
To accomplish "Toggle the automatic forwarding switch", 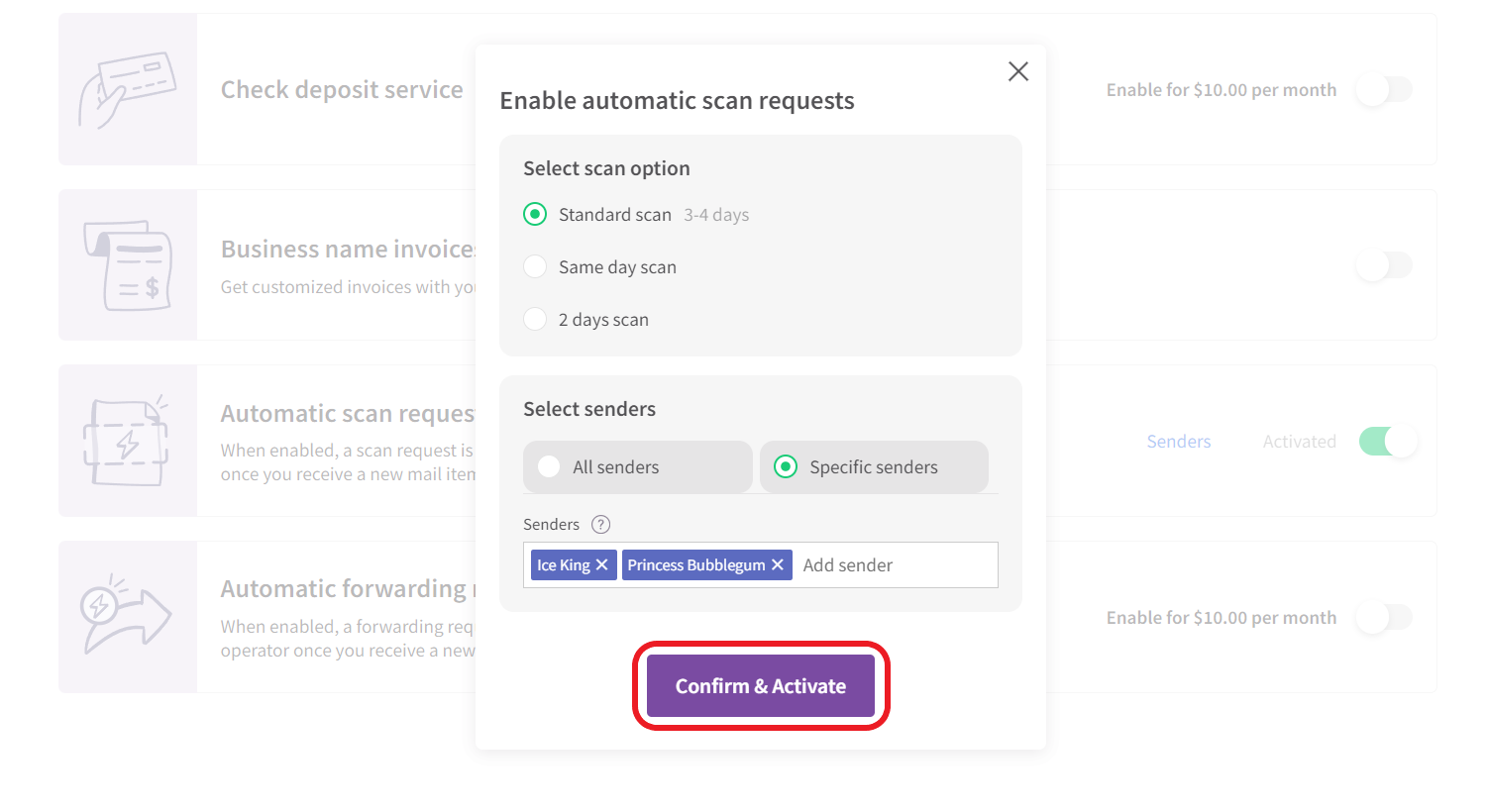I will pyautogui.click(x=1384, y=618).
